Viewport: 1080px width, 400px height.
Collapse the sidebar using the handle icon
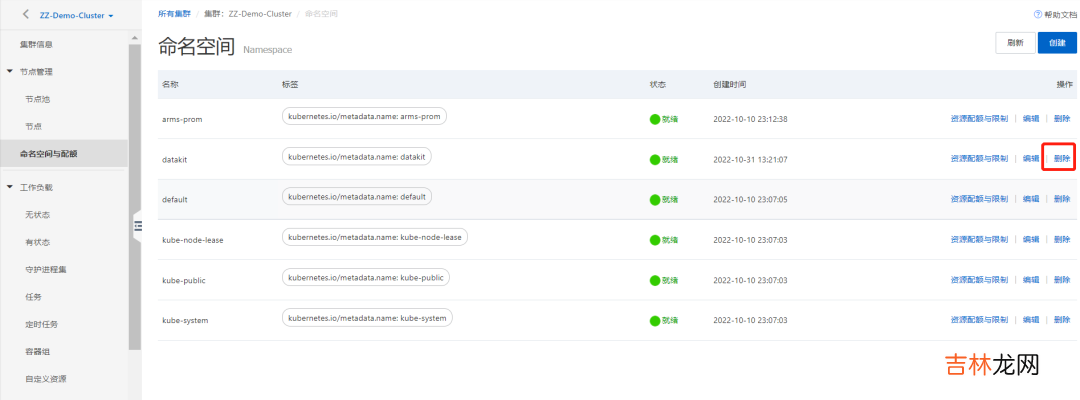(137, 226)
